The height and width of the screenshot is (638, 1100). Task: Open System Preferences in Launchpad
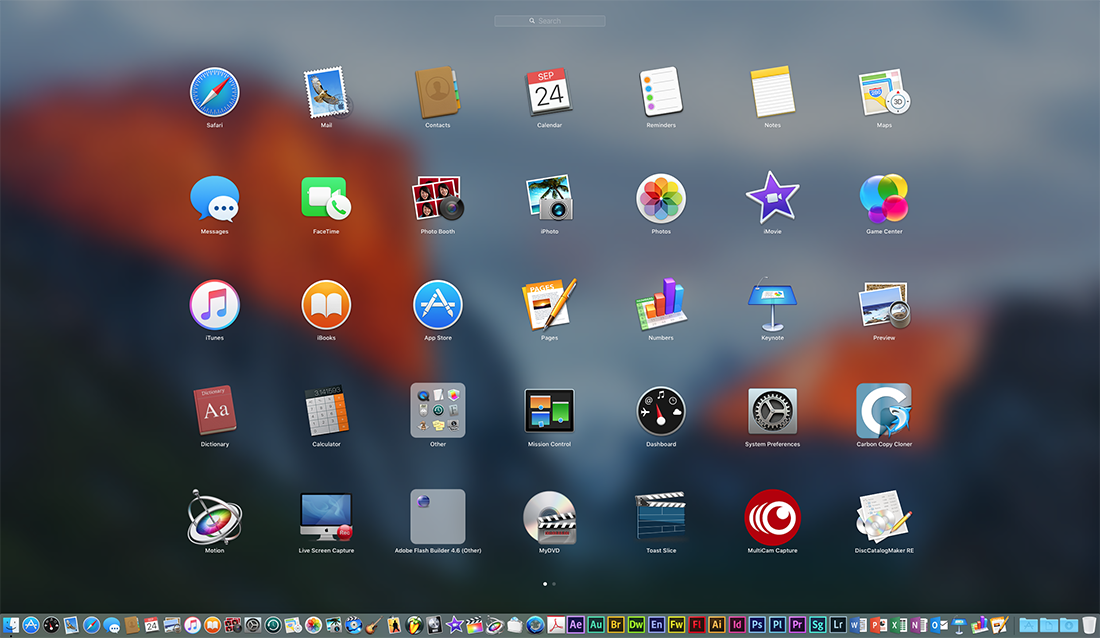coord(772,410)
